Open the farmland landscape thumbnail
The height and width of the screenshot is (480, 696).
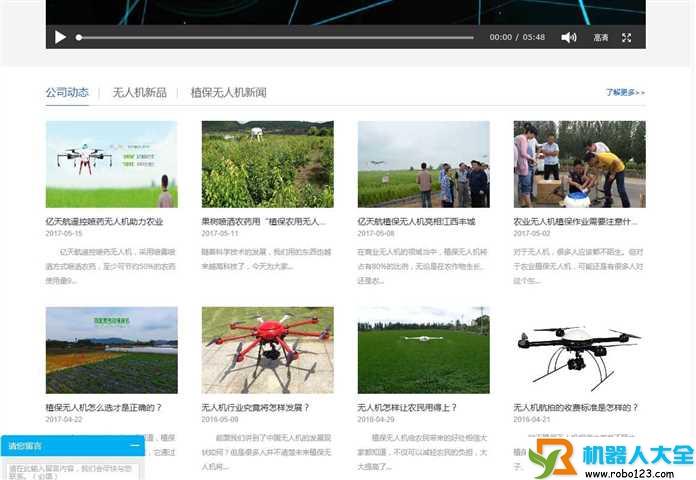[111, 350]
